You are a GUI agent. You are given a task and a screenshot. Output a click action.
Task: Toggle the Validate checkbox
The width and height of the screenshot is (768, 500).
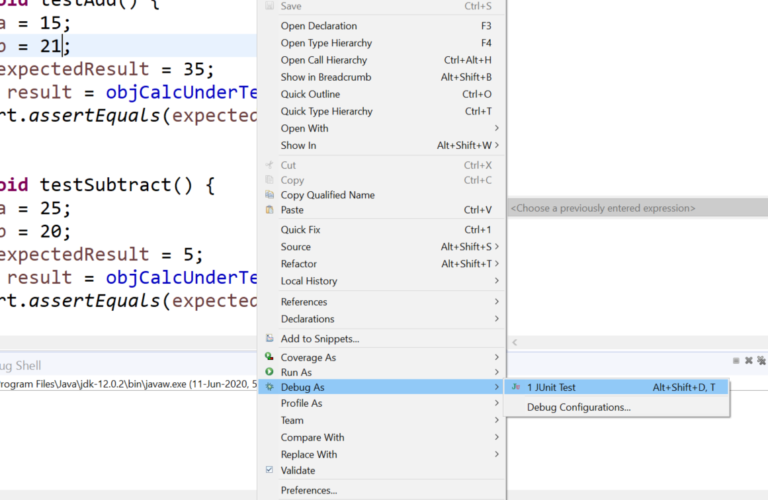[x=269, y=470]
